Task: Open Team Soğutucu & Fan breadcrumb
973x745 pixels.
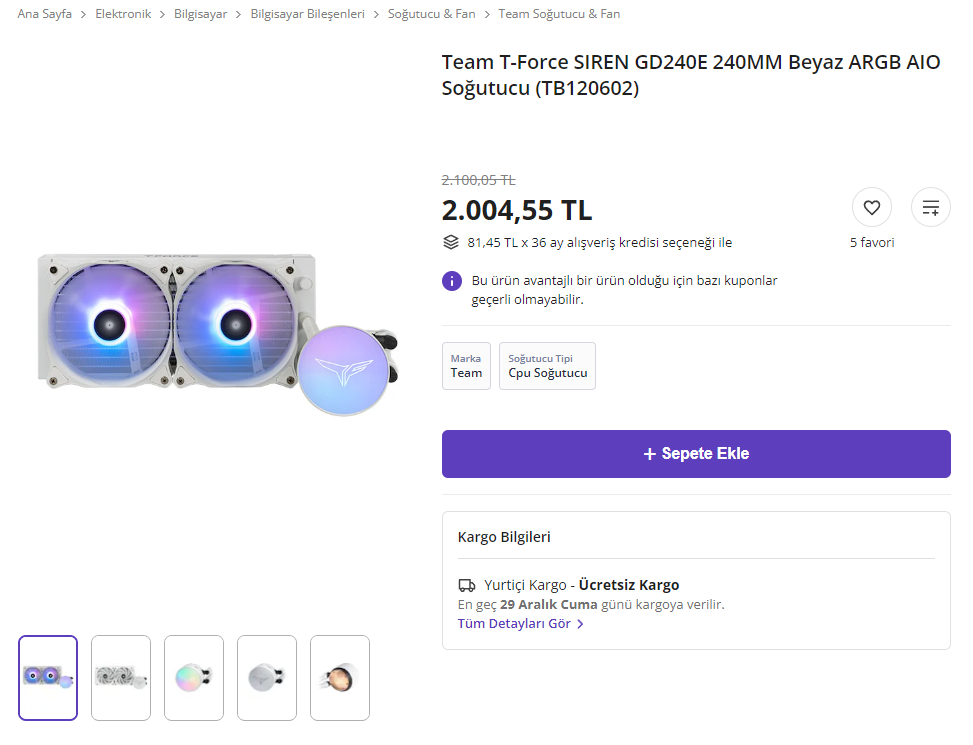Action: [x=559, y=14]
